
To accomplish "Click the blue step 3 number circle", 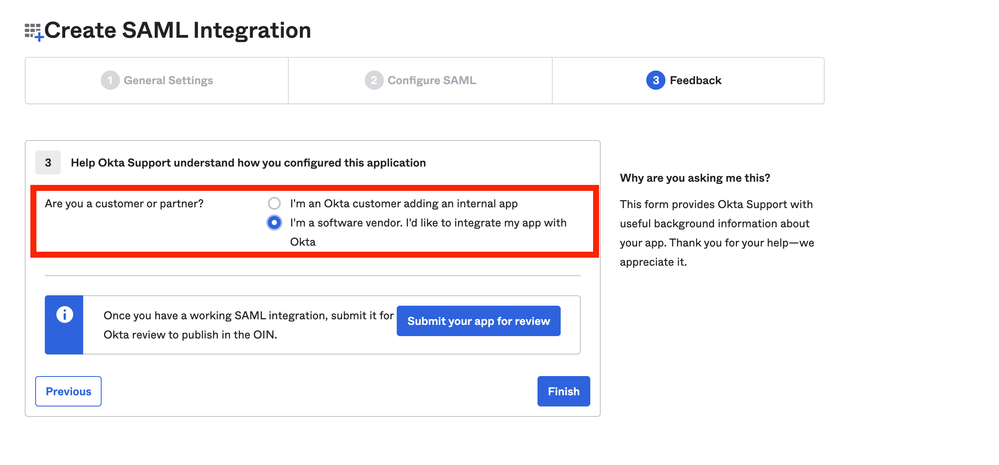I will [656, 80].
